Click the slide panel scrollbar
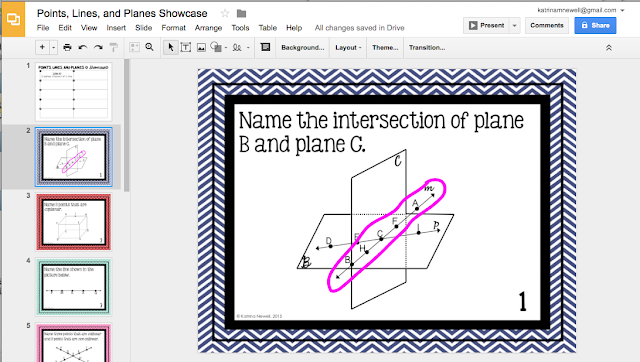 tap(127, 125)
